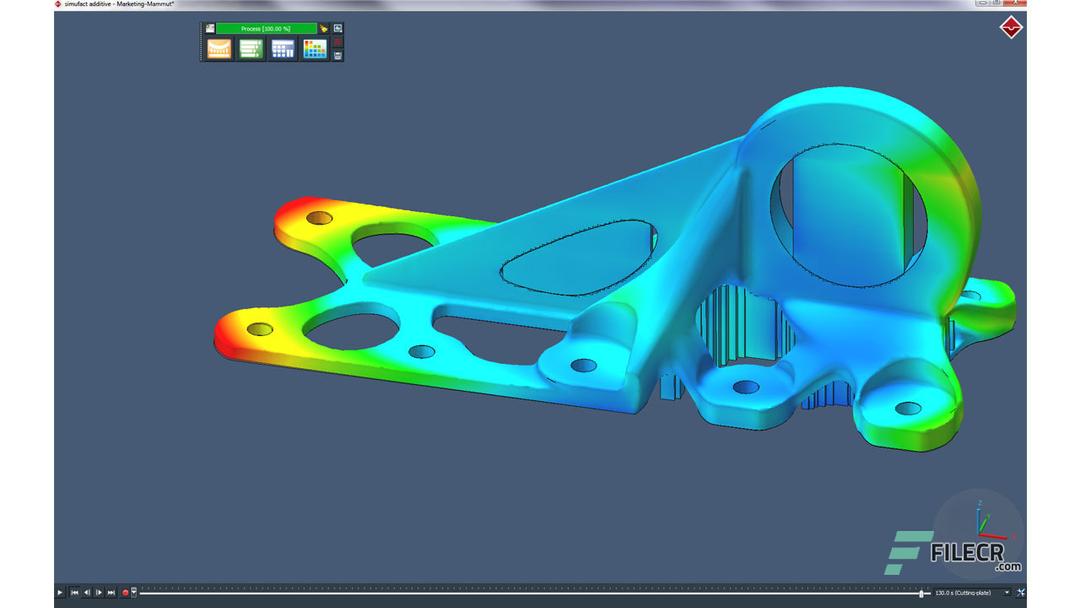Open the colored legend settings icon

tap(315, 49)
